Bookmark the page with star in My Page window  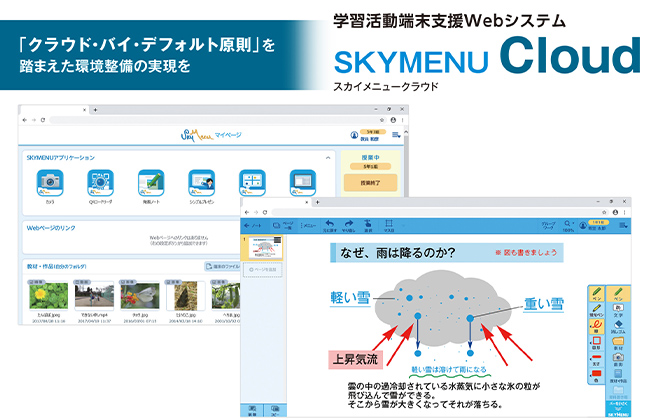pos(382,120)
